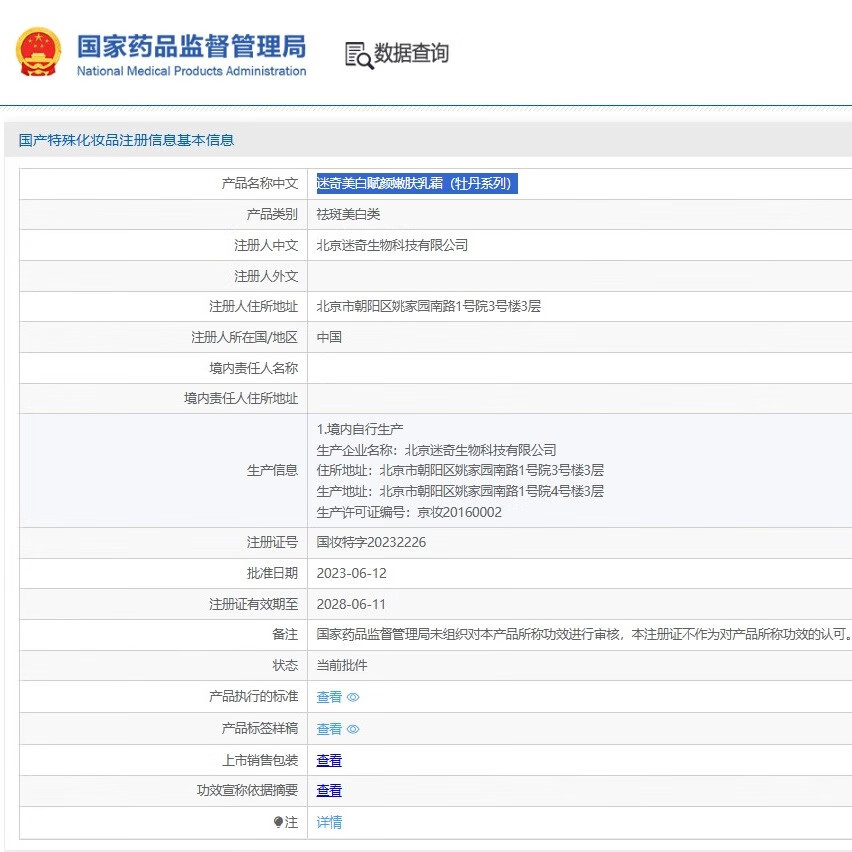852x852 pixels.
Task: Click registrant value 北京迷奇生物科技有限公司 in the 注册人中文 row
Action: 392,246
